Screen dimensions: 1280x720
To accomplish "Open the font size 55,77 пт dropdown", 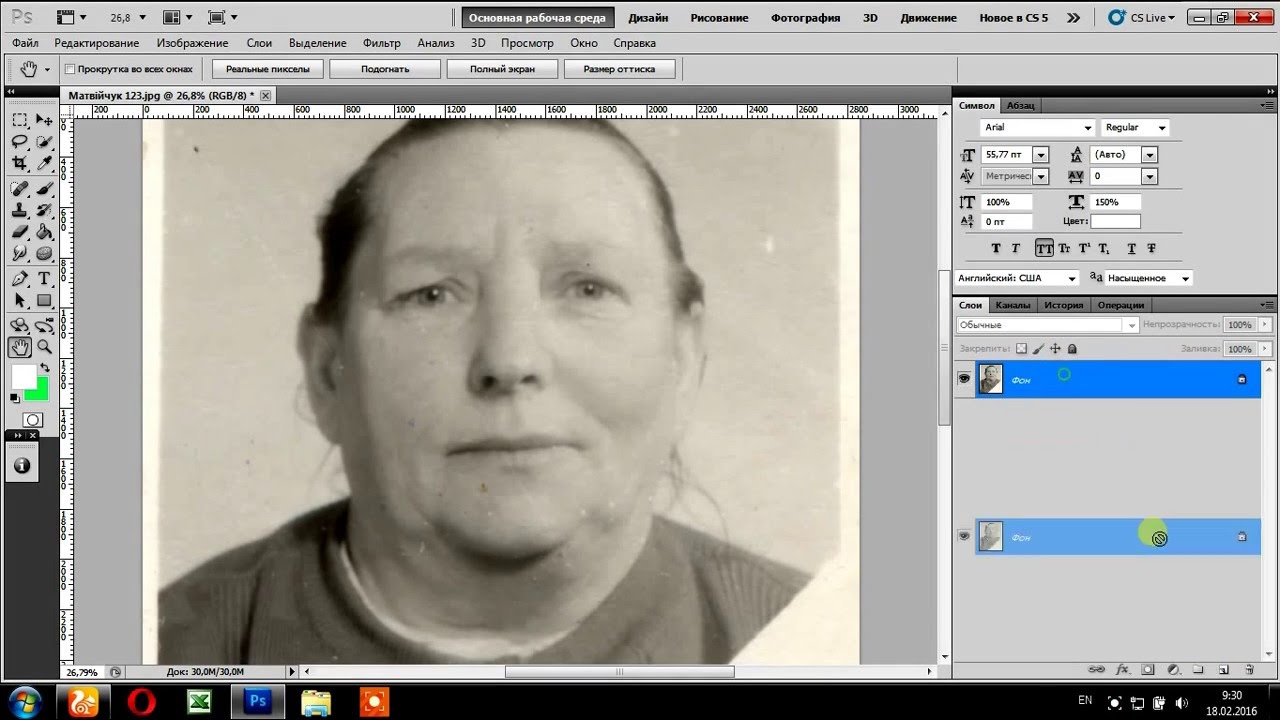I will click(1041, 155).
